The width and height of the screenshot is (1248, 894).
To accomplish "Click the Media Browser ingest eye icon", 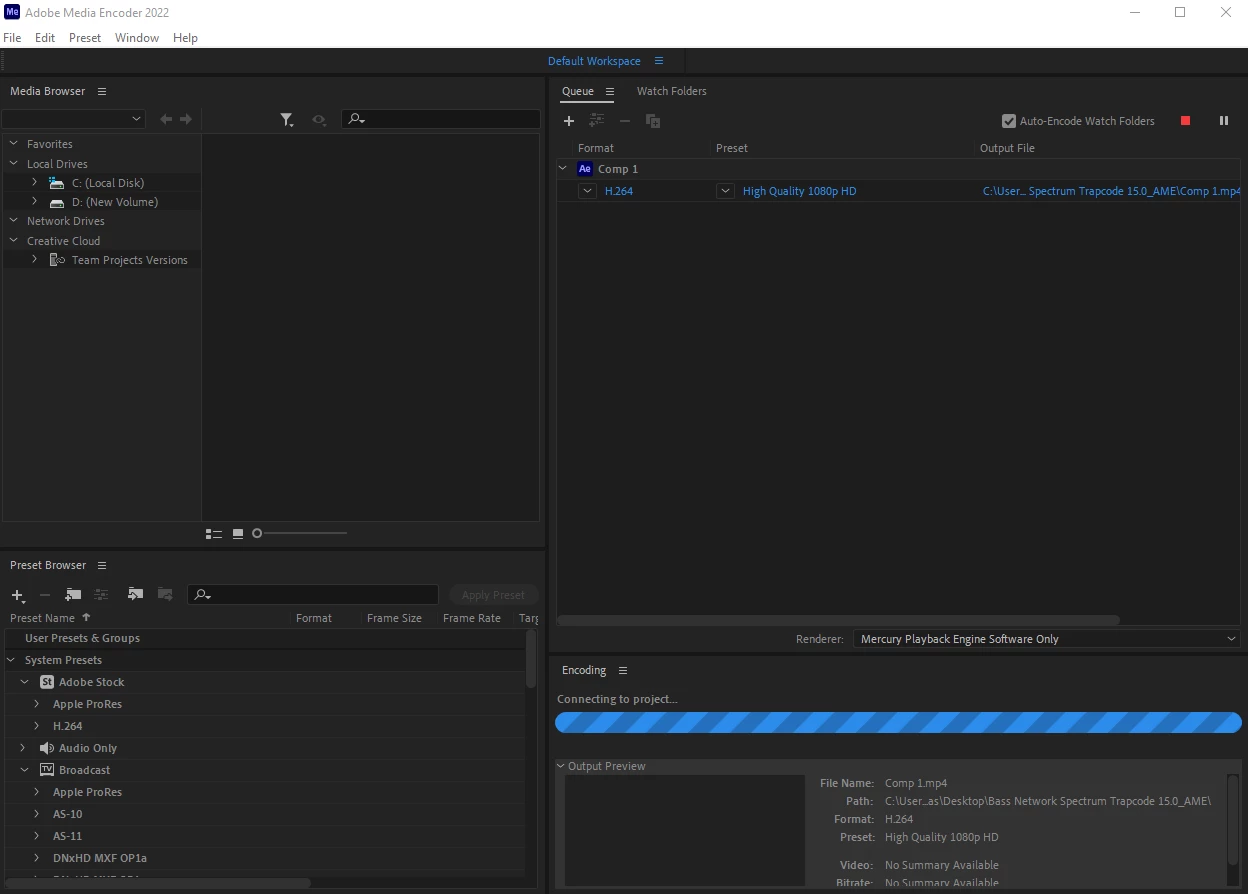I will point(318,120).
